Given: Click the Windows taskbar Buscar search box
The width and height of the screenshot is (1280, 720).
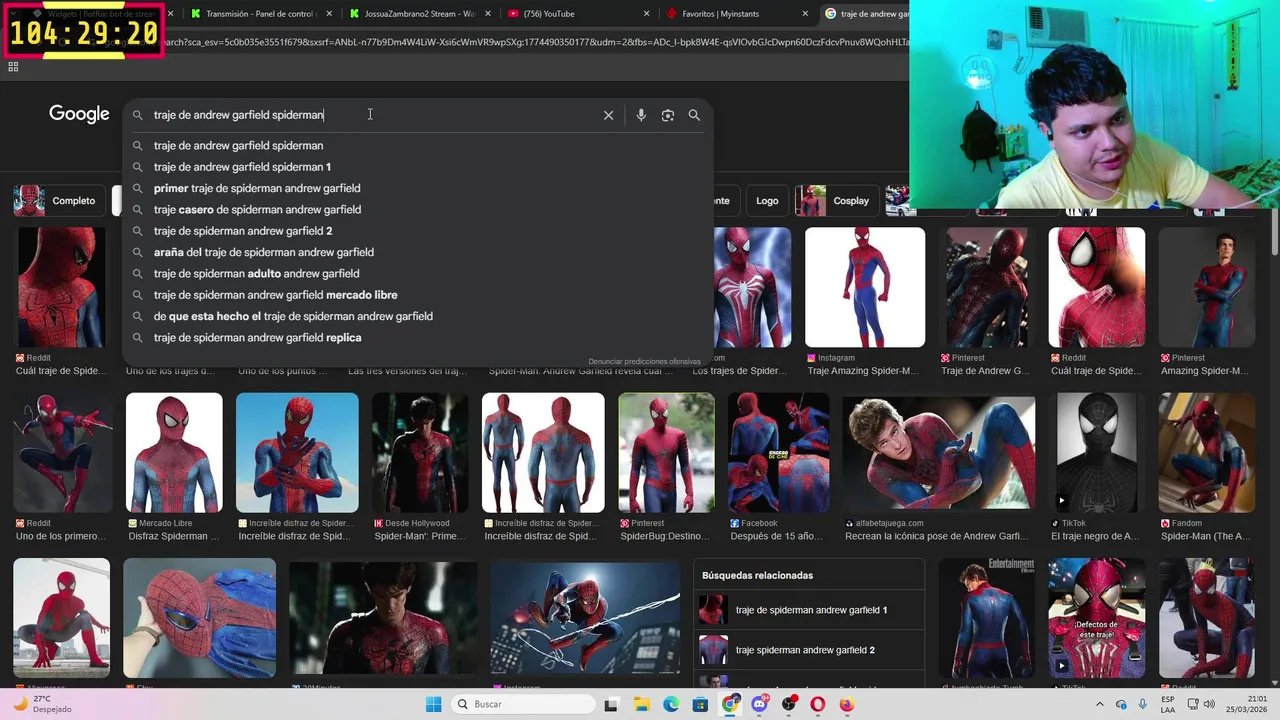Looking at the screenshot, I should pyautogui.click(x=522, y=704).
